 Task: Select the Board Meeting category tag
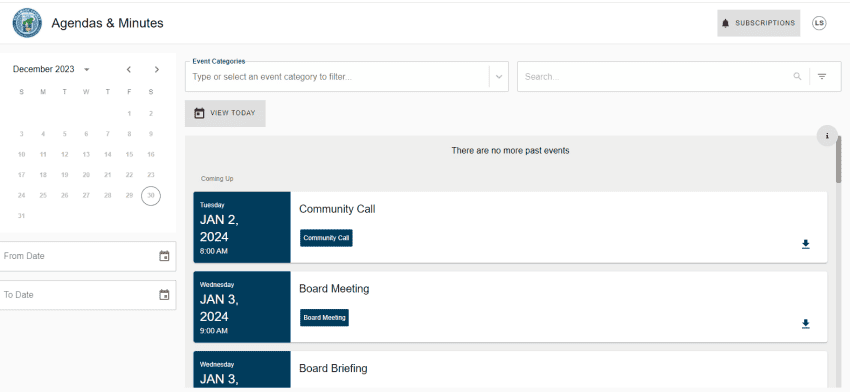324,318
